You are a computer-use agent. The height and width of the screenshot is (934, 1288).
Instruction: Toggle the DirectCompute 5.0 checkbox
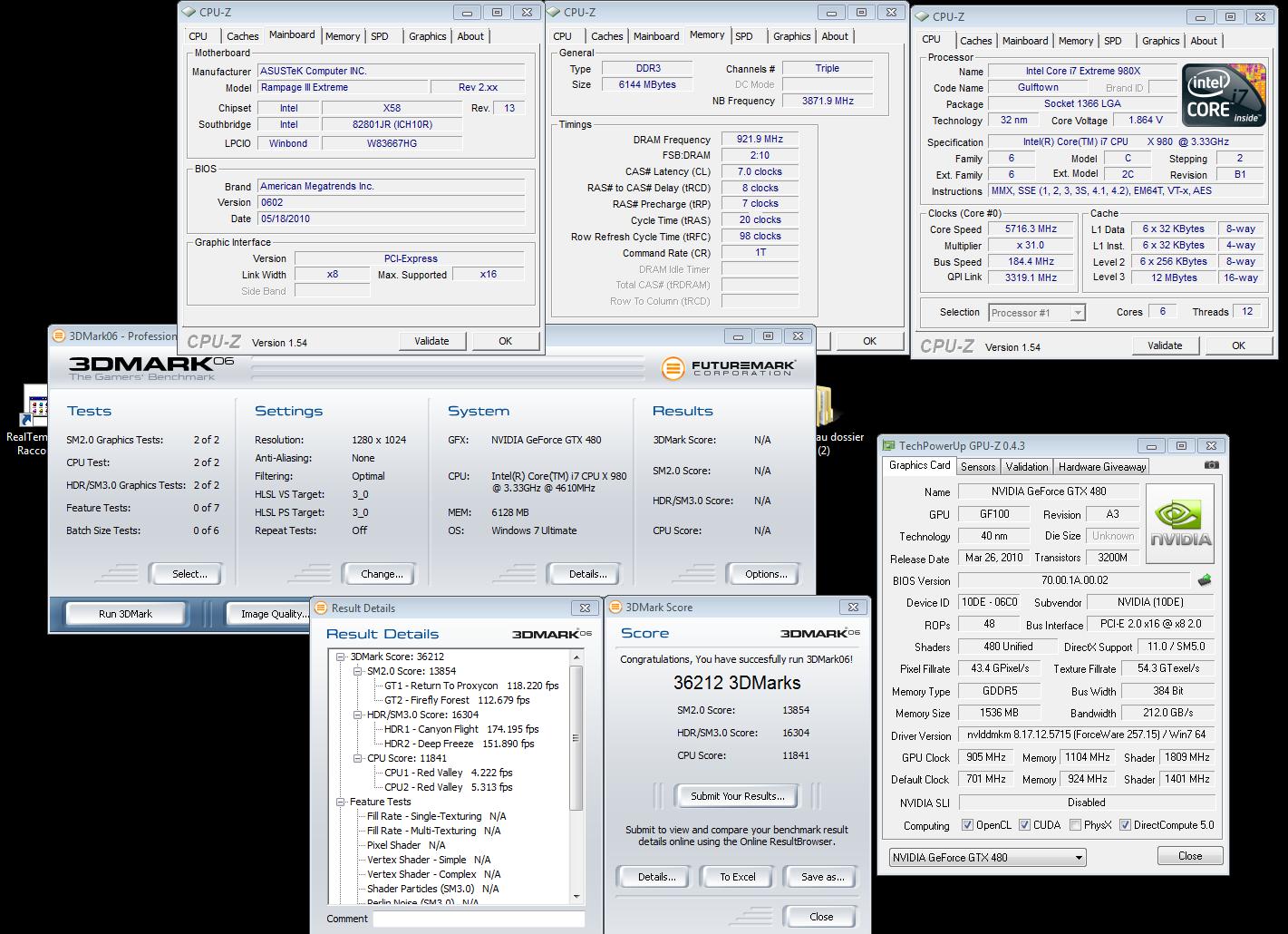coord(1125,825)
